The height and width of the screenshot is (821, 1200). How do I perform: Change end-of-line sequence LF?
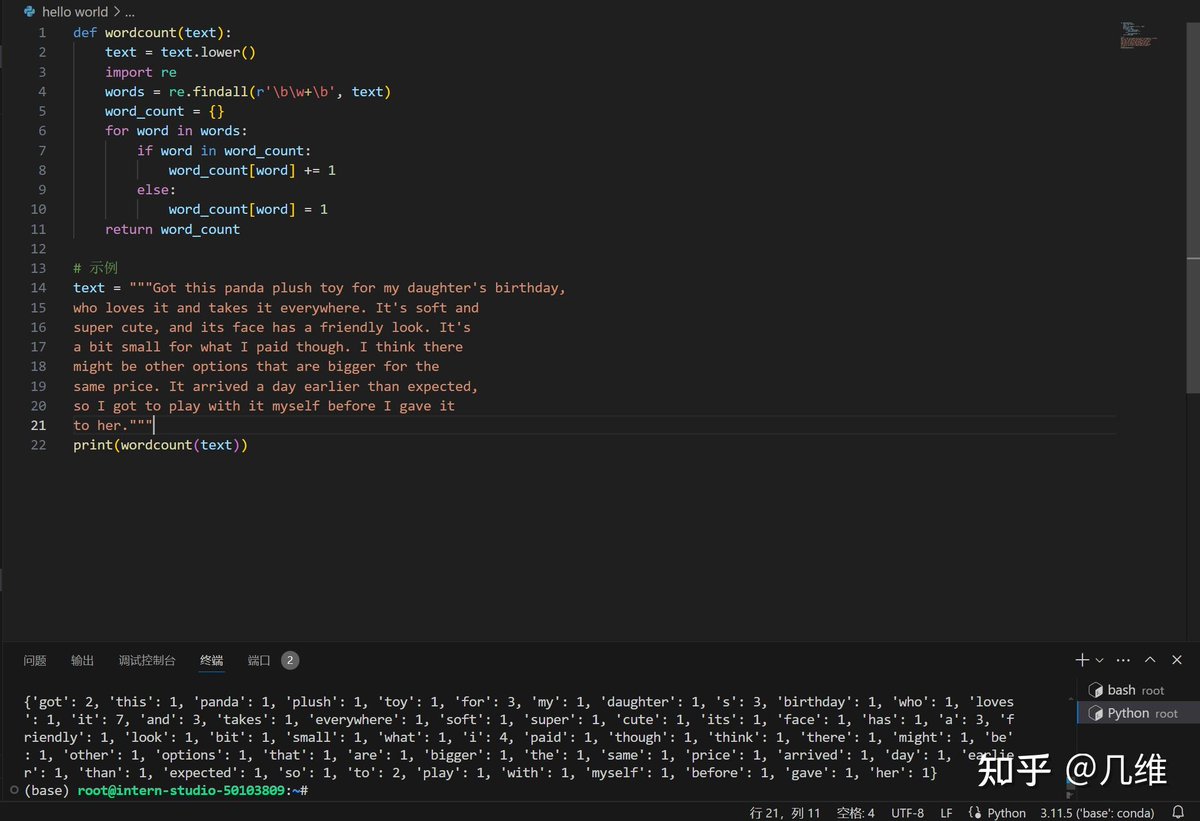(946, 812)
